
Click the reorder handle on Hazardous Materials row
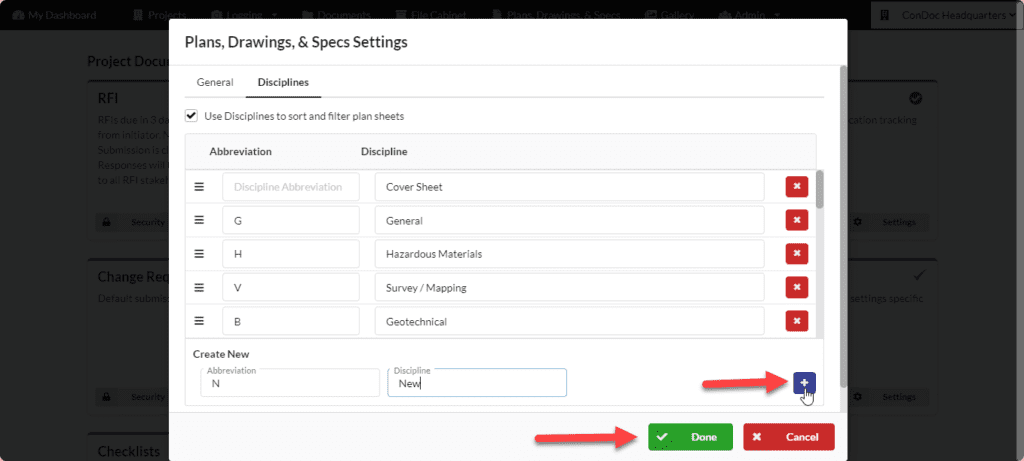pyautogui.click(x=199, y=254)
